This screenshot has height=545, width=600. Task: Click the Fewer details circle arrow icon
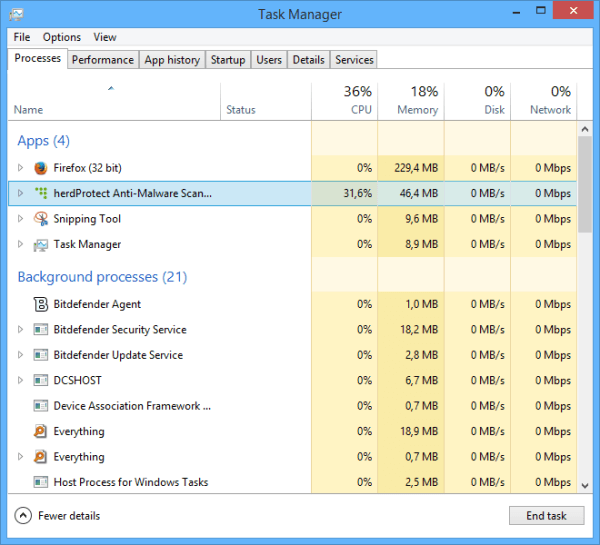point(23,516)
